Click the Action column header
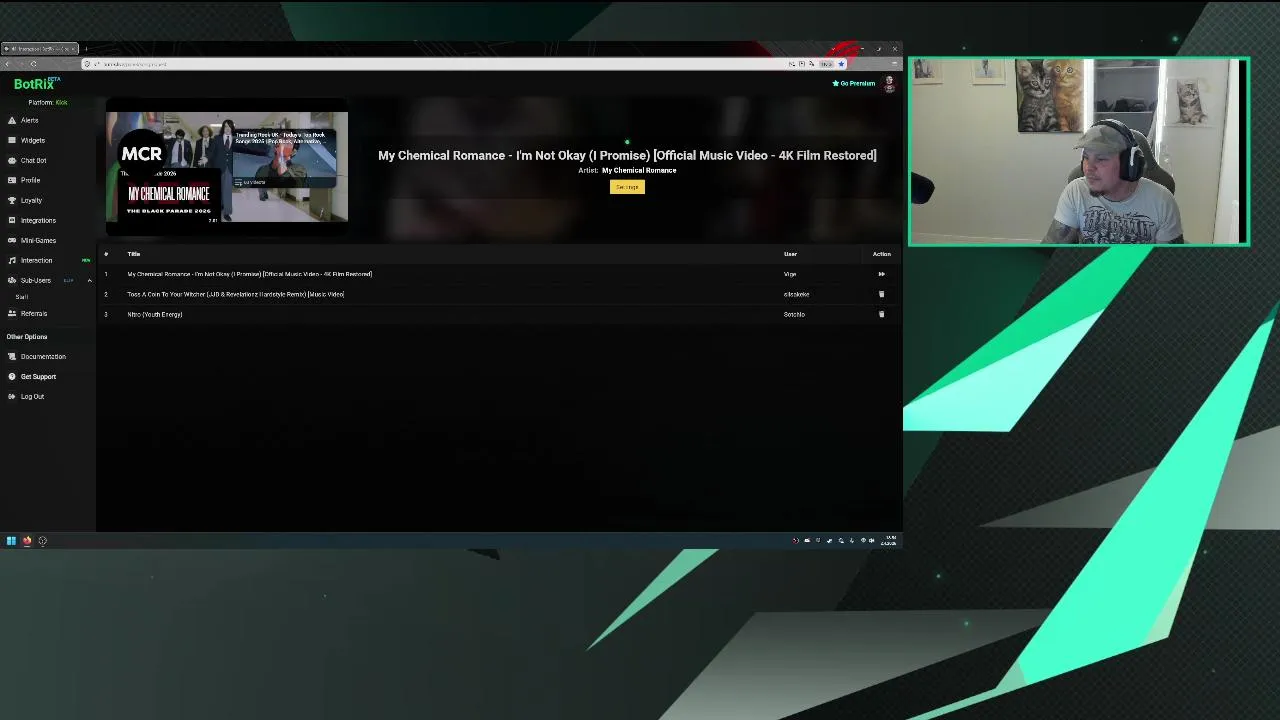Viewport: 1280px width, 720px height. (881, 254)
